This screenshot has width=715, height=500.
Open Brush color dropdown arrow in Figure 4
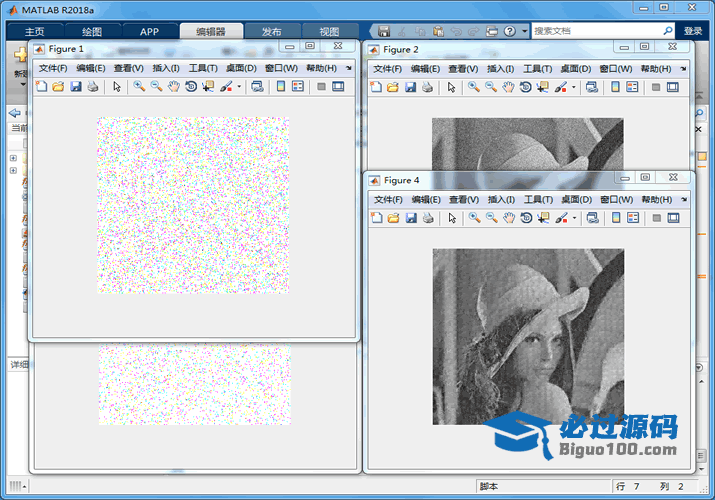(575, 218)
